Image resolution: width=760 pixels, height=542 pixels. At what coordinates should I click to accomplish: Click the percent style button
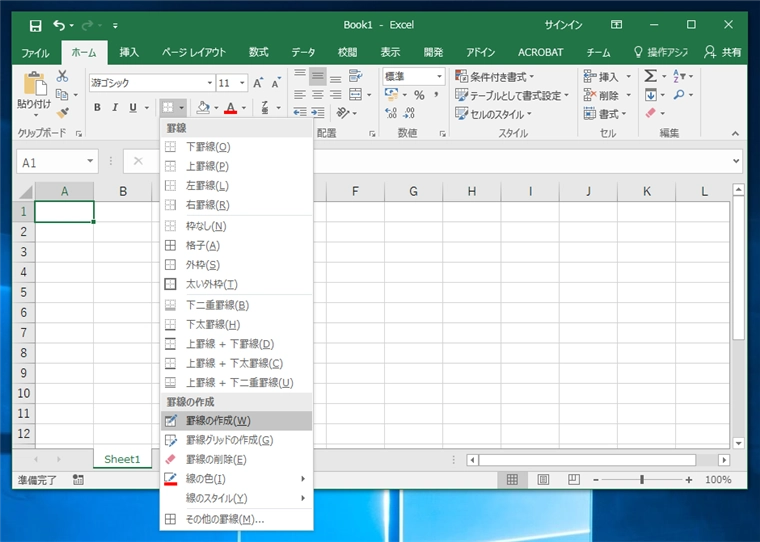point(419,95)
